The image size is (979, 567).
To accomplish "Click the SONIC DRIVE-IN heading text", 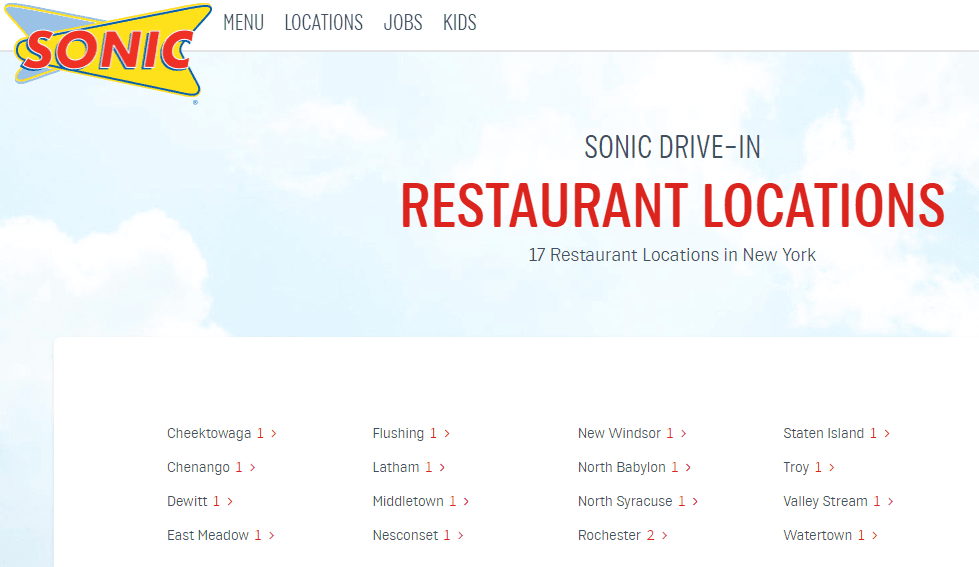I will pyautogui.click(x=672, y=147).
